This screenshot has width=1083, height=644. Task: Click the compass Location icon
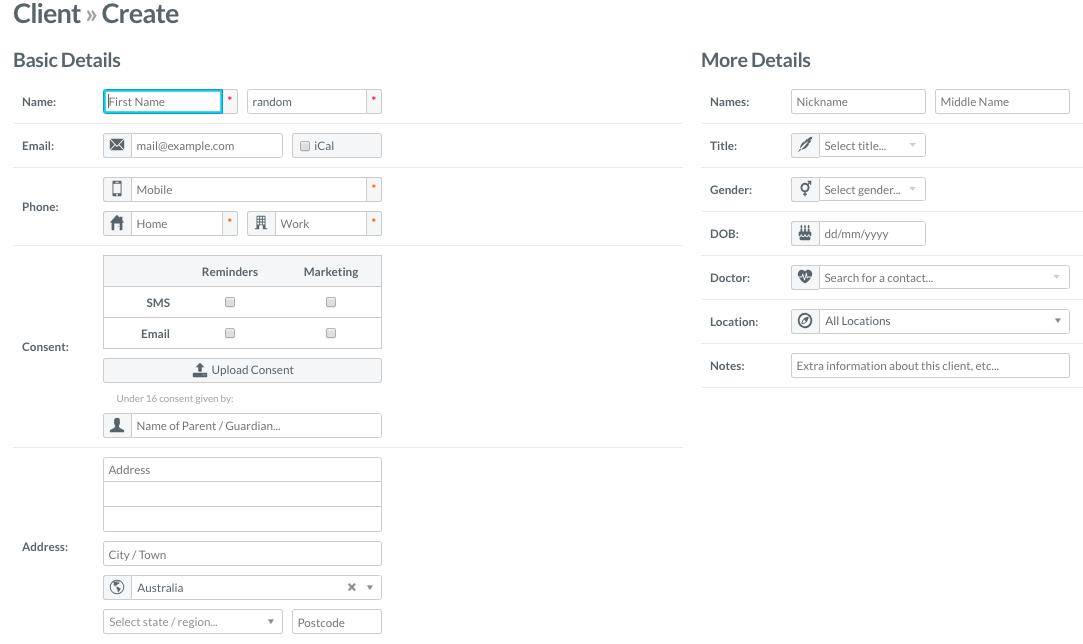tap(805, 322)
